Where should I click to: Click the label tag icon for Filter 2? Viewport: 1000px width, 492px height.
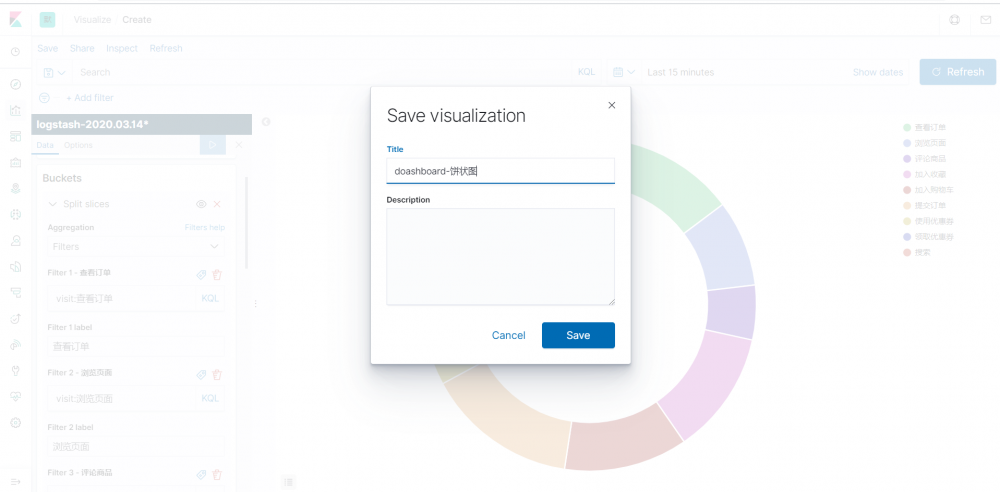[201, 374]
